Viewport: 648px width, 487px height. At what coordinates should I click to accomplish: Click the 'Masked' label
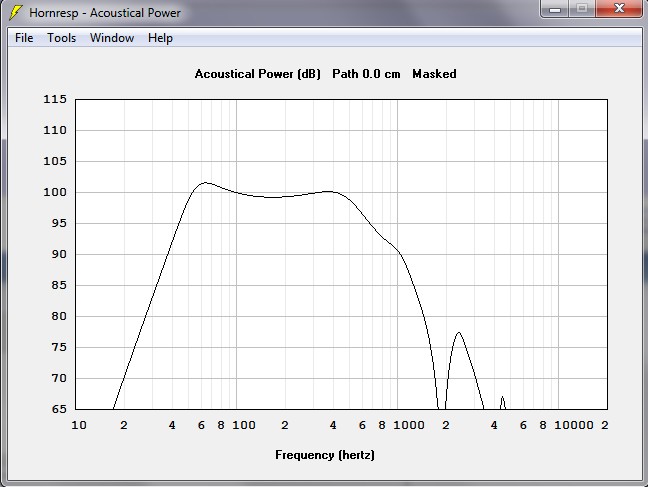pyautogui.click(x=434, y=74)
